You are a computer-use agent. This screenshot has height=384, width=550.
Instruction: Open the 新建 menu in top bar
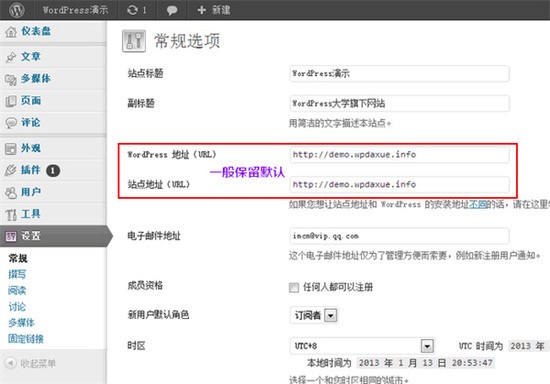214,10
